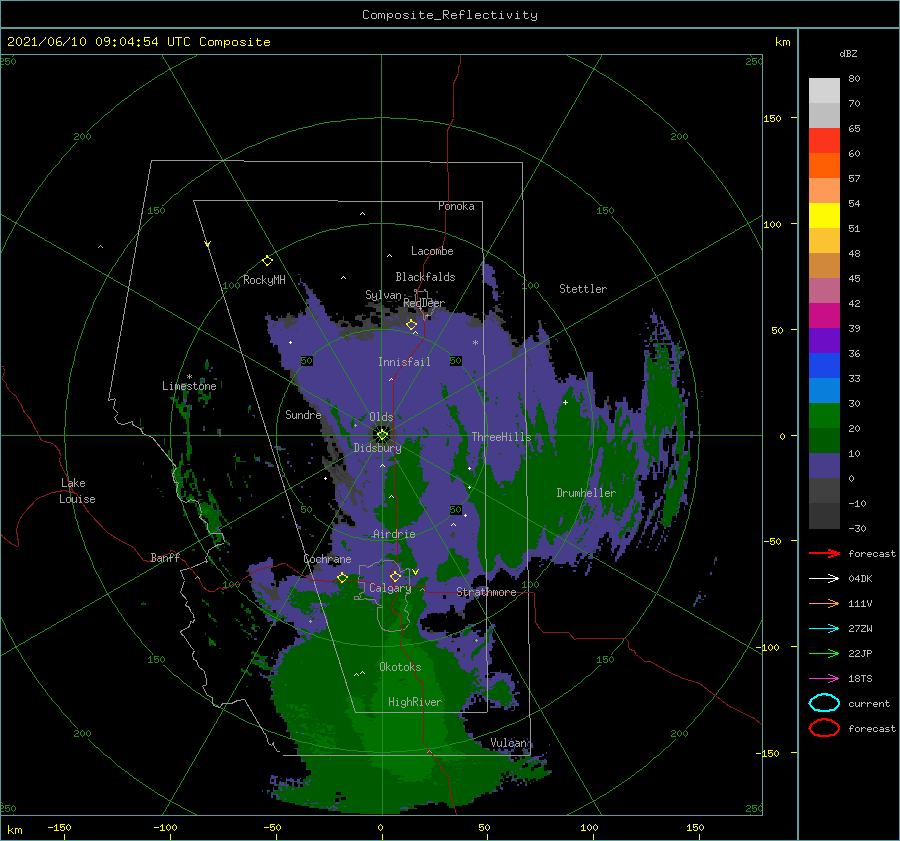This screenshot has height=841, width=900.
Task: Select yellow diamond marker below Cochrane
Action: [x=342, y=578]
